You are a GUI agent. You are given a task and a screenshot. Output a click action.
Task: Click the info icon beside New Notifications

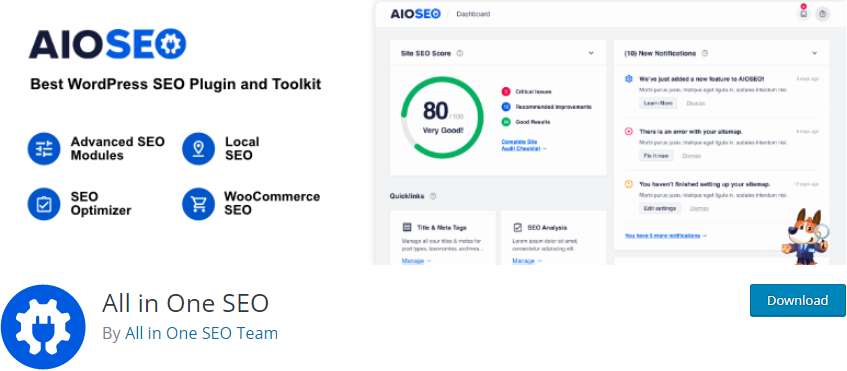[704, 53]
